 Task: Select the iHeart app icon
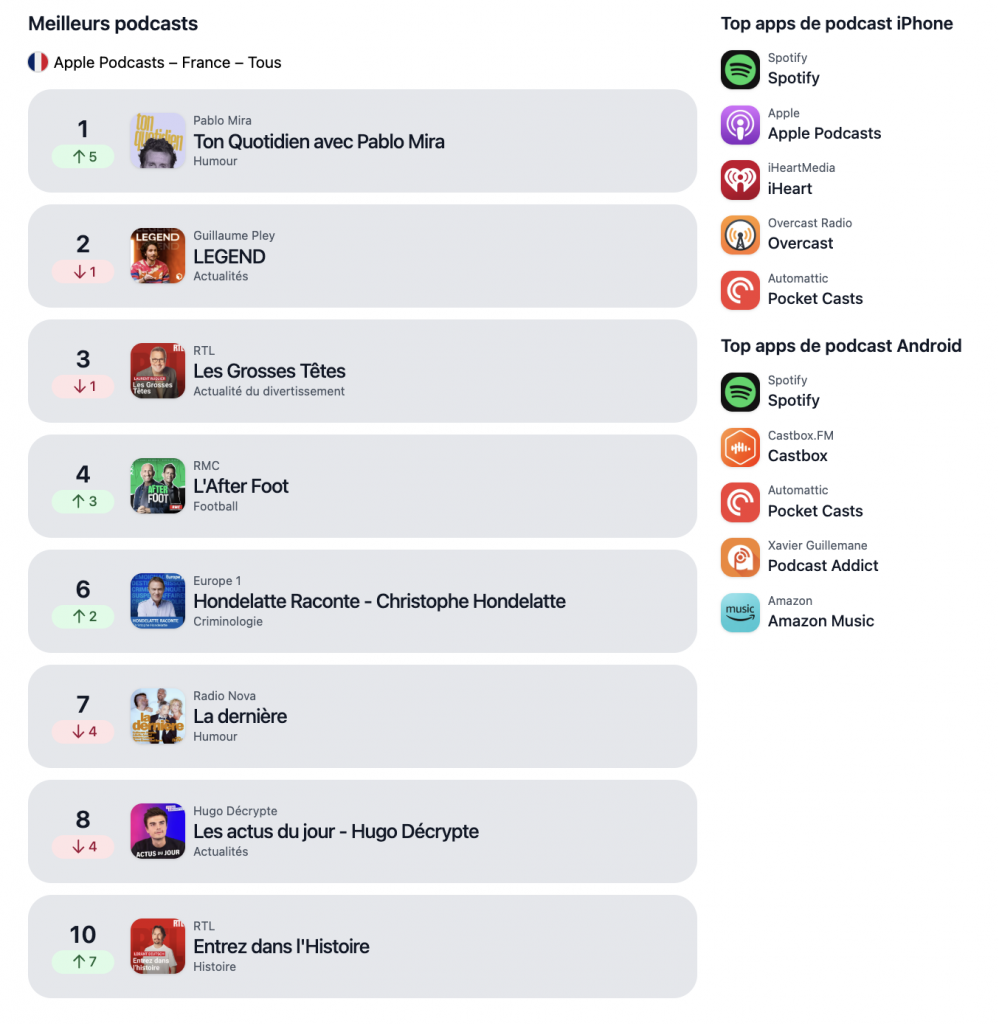pyautogui.click(x=740, y=180)
